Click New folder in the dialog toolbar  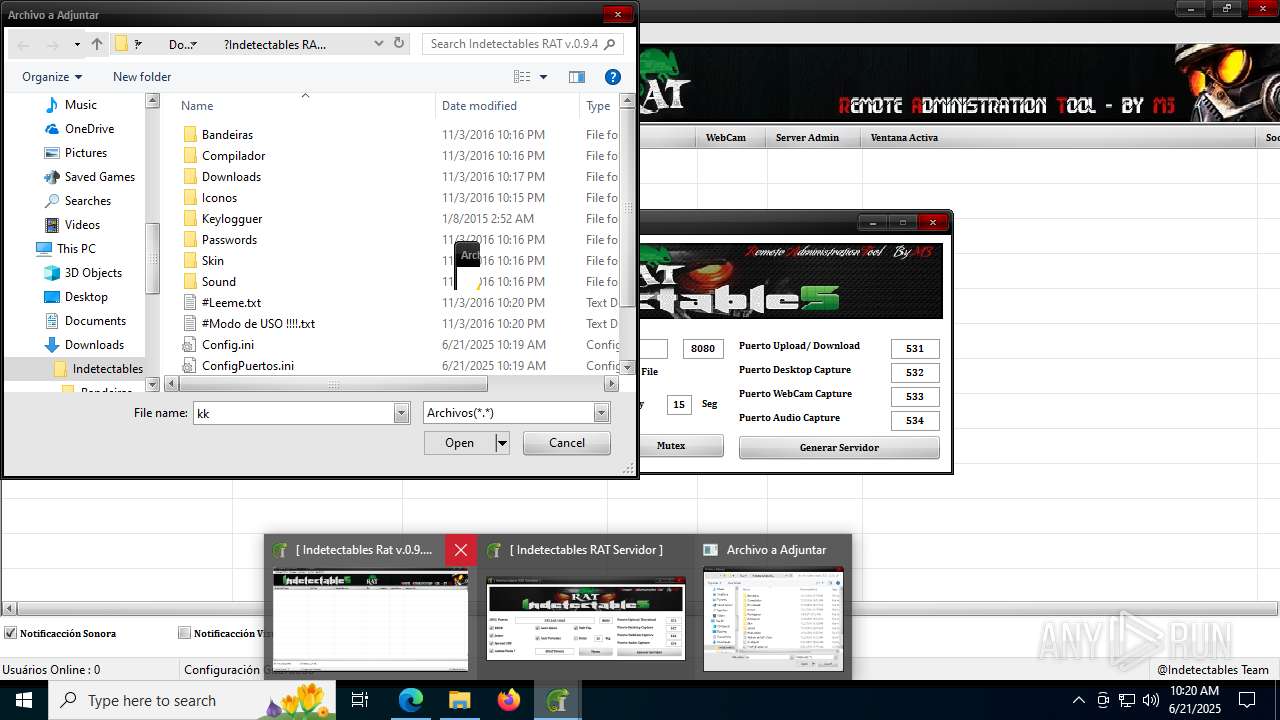pyautogui.click(x=142, y=76)
